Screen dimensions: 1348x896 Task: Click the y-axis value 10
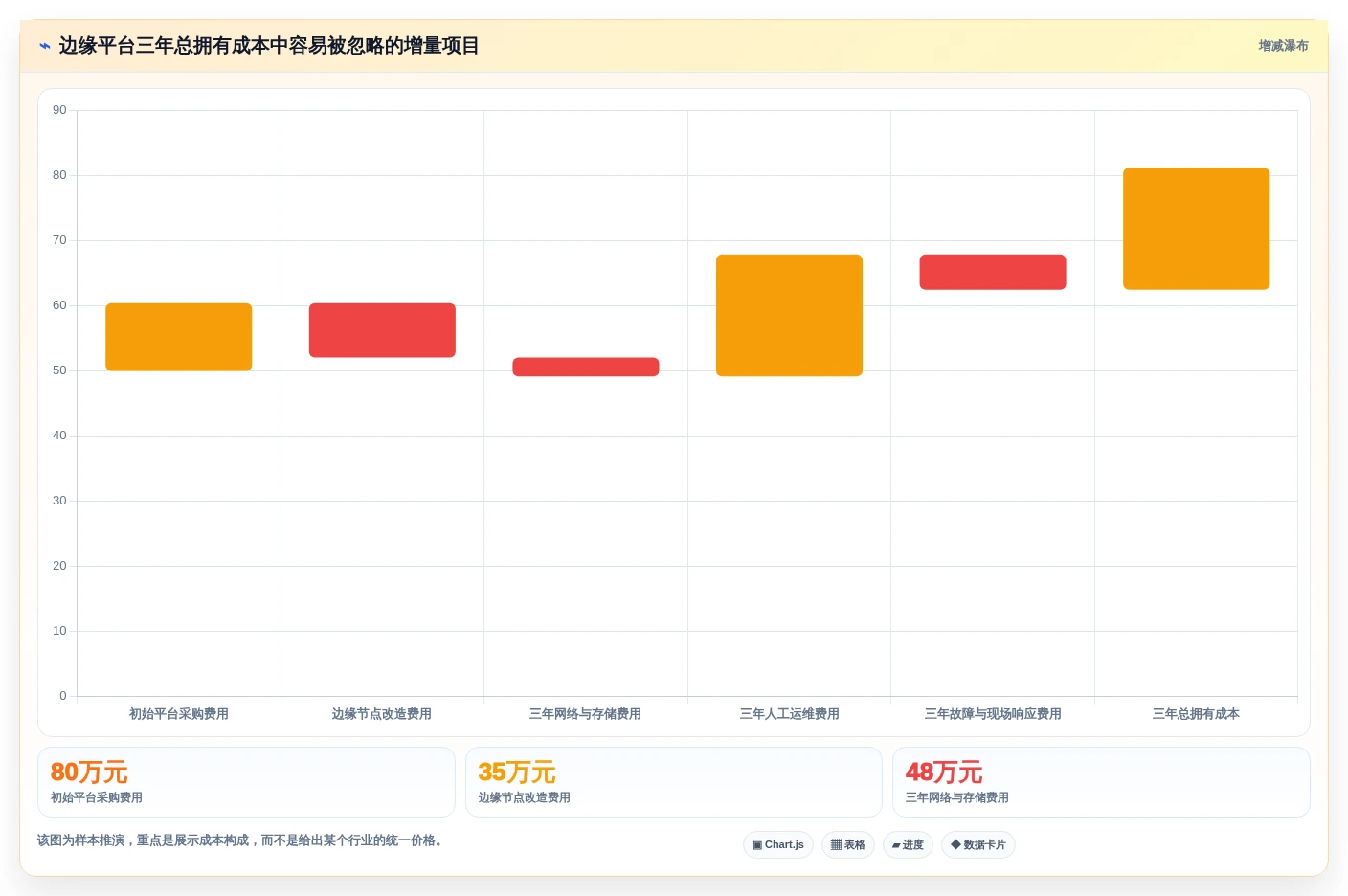click(59, 631)
